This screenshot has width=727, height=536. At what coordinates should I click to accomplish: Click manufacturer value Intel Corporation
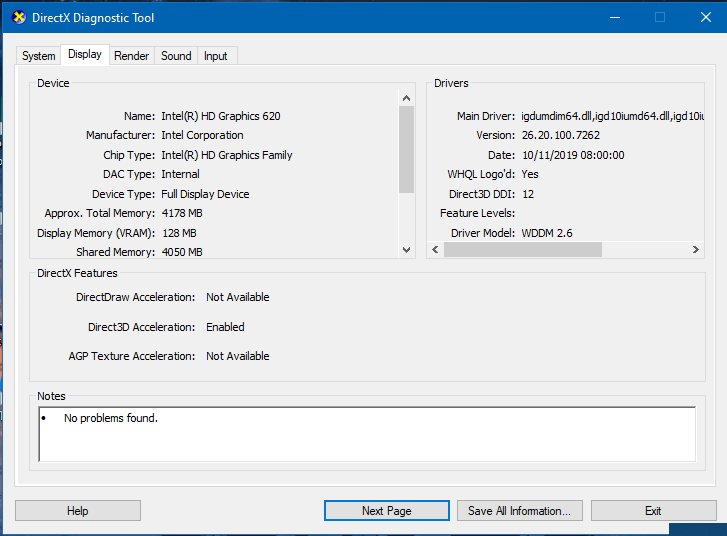pos(202,135)
